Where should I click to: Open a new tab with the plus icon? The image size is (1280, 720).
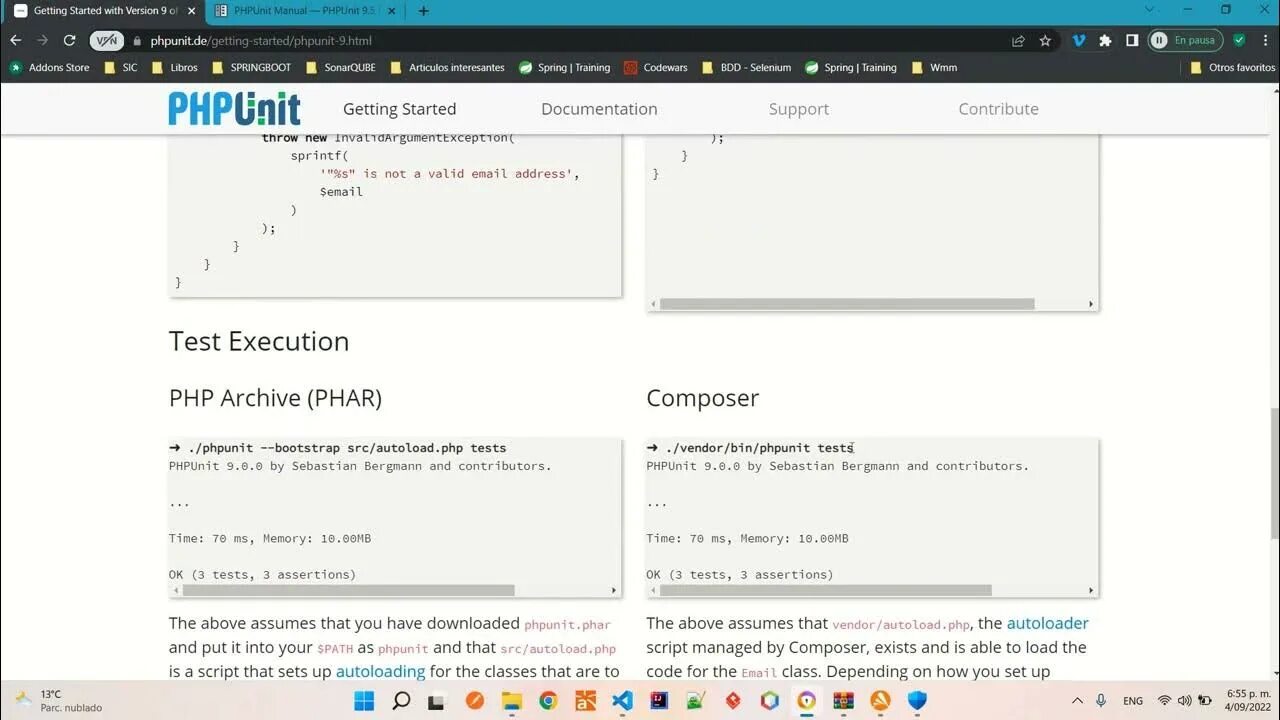424,11
